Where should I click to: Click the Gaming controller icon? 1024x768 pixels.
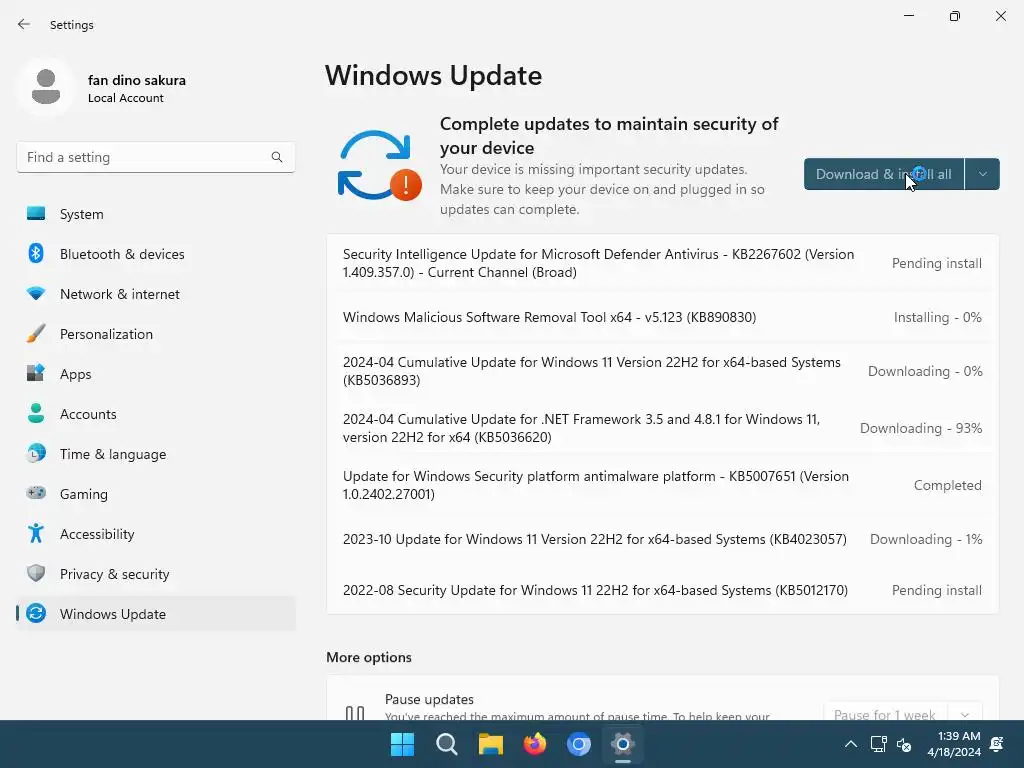tap(36, 493)
